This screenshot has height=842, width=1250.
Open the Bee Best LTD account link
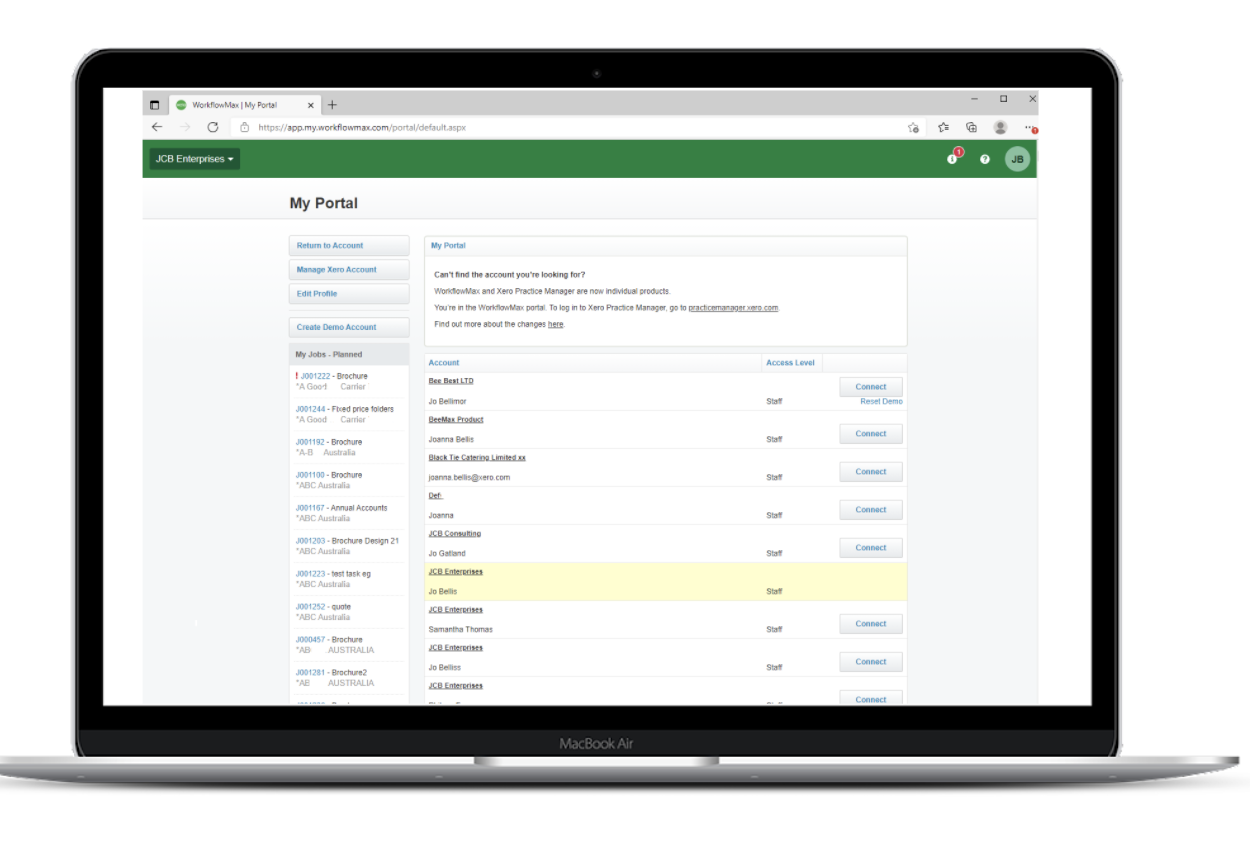[451, 381]
